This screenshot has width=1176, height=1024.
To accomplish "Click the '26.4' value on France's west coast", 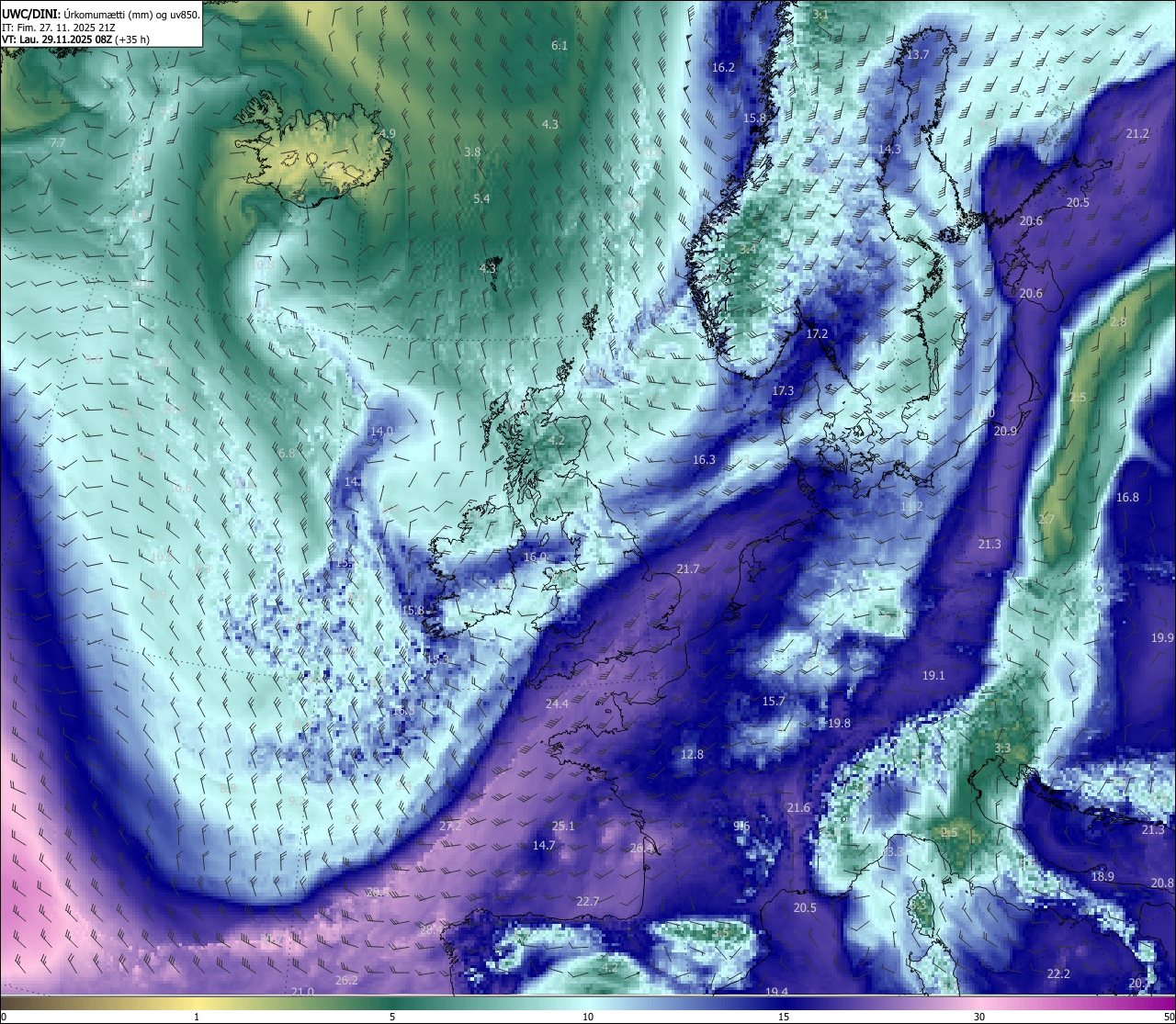I will [641, 848].
